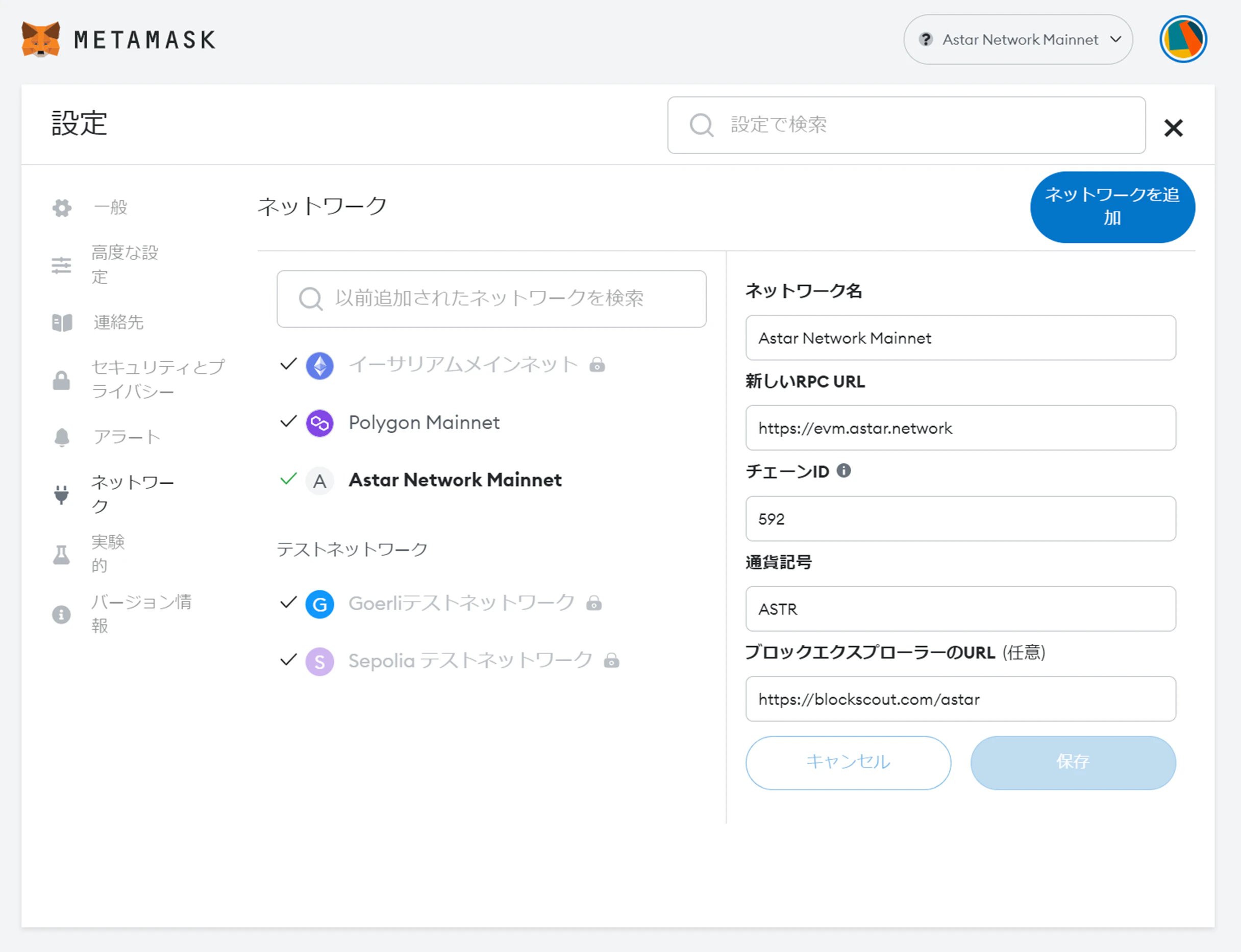Click the lock icon beside イーサリアムメインネット
The height and width of the screenshot is (952, 1241).
pyautogui.click(x=597, y=364)
